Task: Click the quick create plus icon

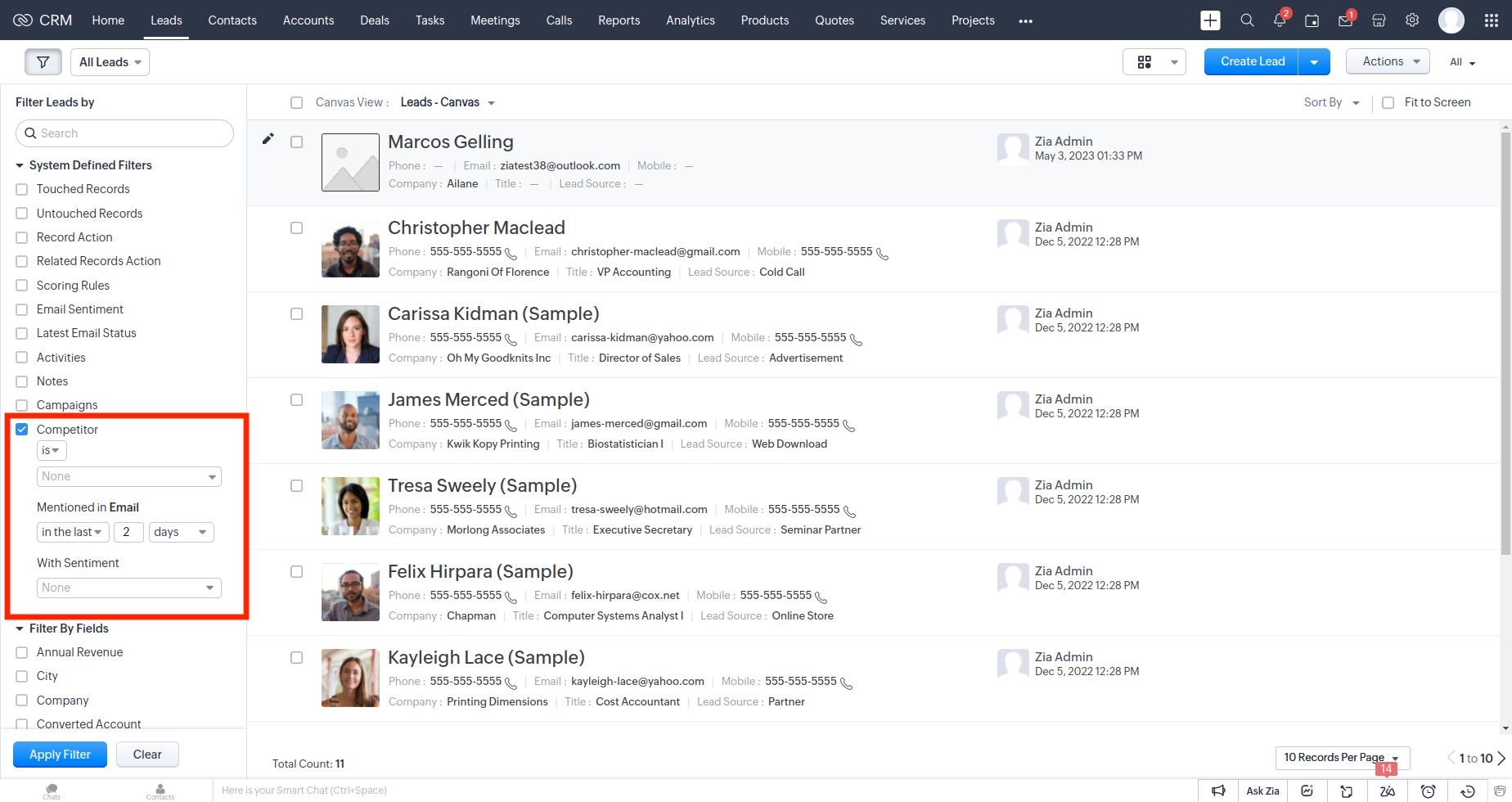Action: click(x=1210, y=20)
